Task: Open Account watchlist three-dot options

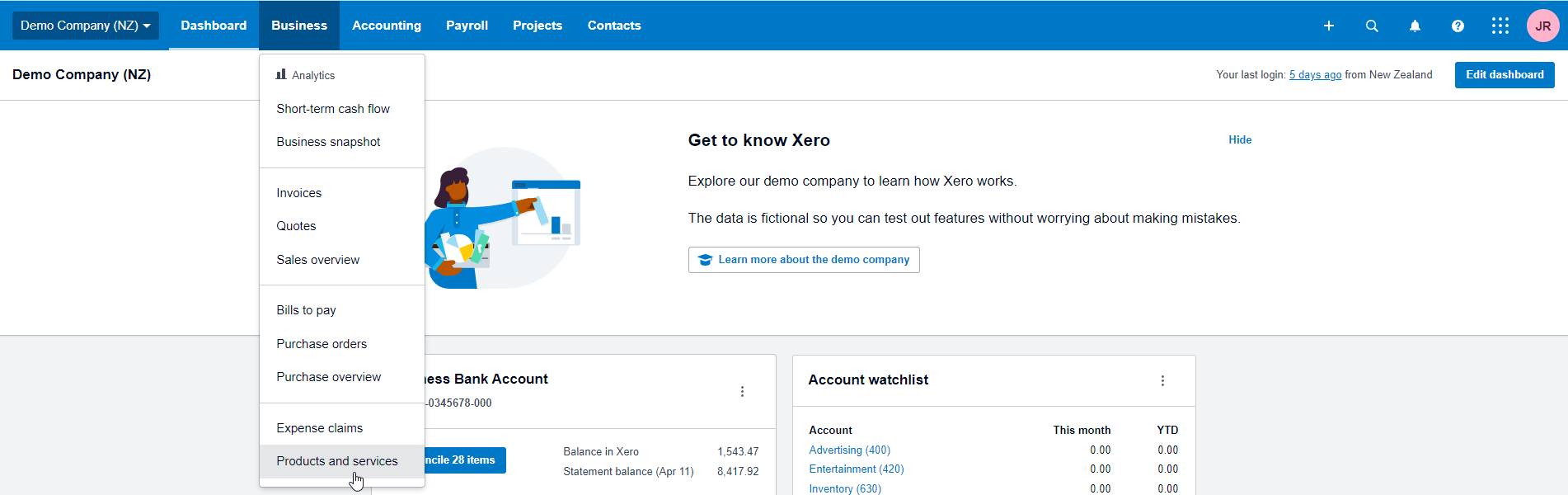Action: coord(1162,380)
